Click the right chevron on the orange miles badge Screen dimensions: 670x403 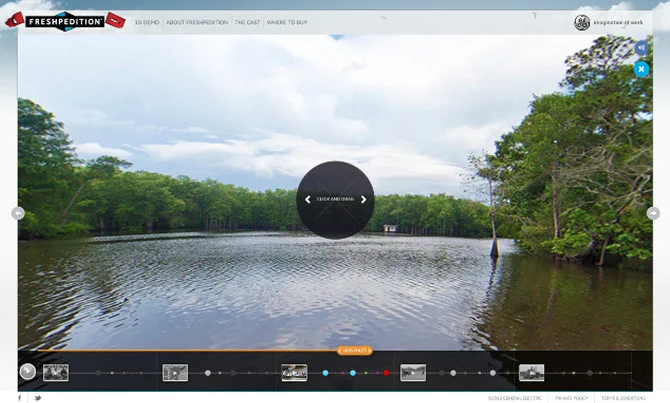[369, 351]
